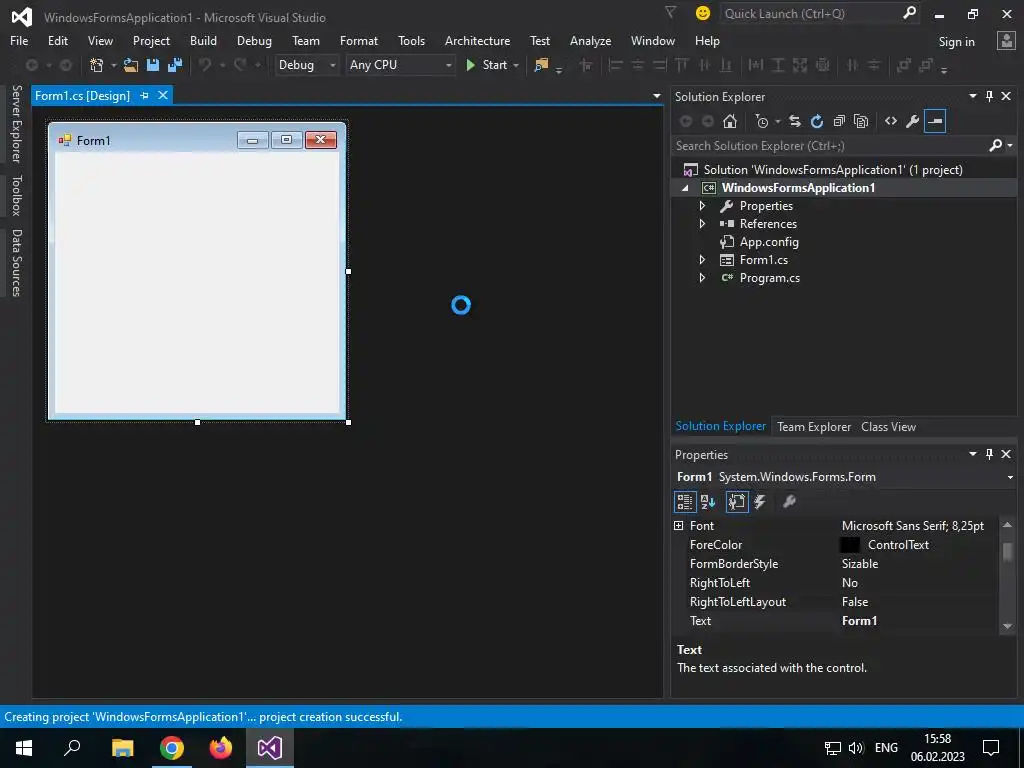Toggle the Preview Selected Items button
Image resolution: width=1024 pixels, height=768 pixels.
coord(935,121)
